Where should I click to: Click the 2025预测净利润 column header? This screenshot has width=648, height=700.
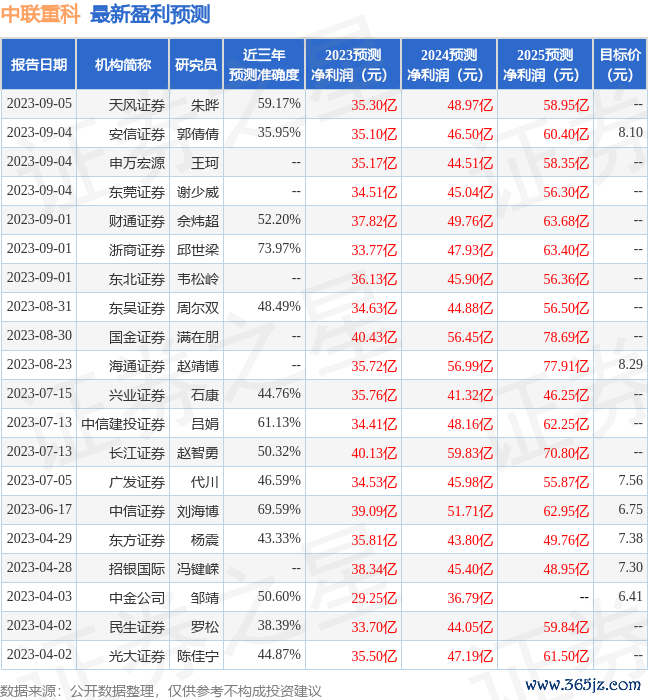545,65
